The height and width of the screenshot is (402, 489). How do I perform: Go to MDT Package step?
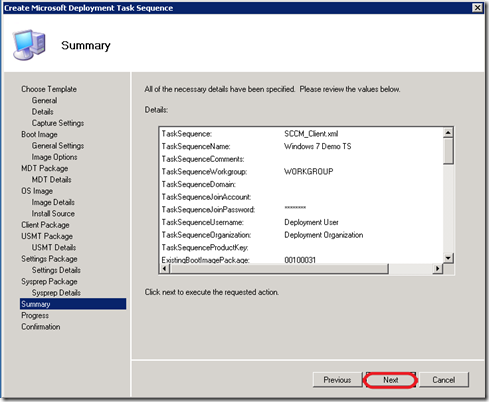point(45,168)
